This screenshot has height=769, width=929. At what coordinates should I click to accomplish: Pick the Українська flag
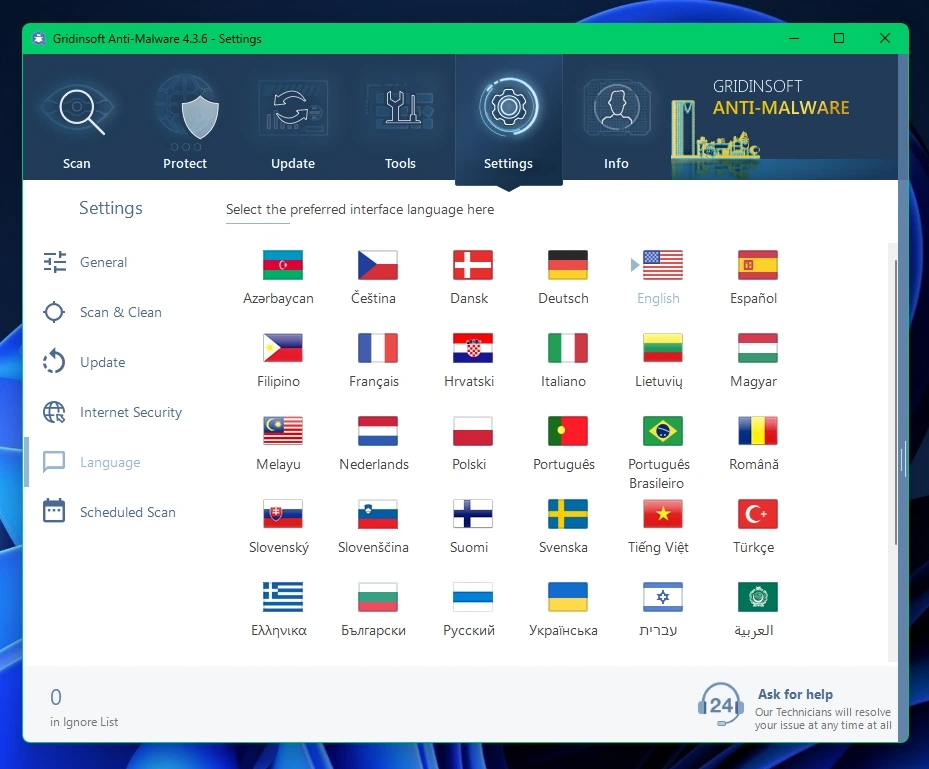tap(568, 597)
